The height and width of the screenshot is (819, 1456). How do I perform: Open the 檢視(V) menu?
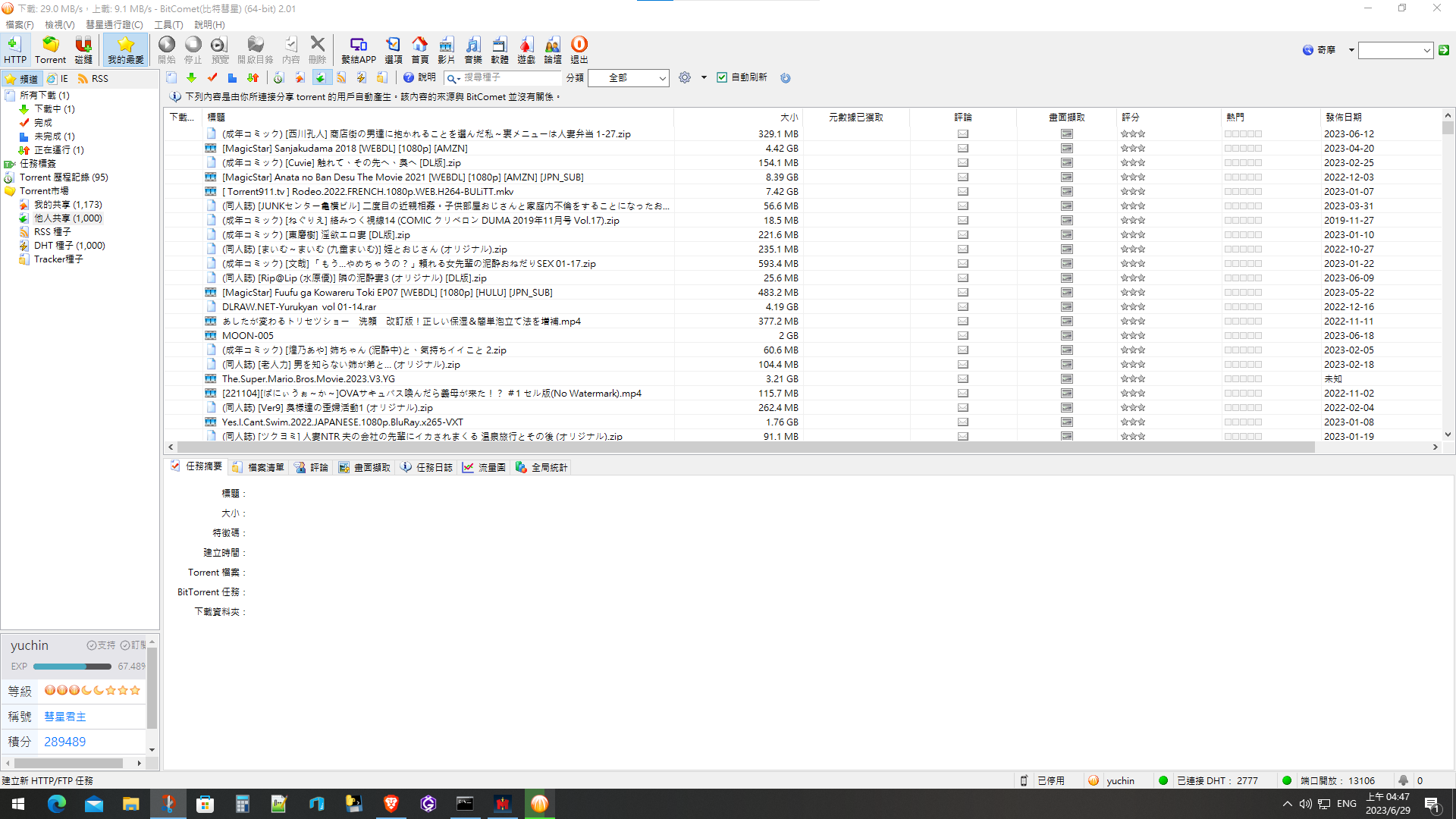tap(60, 25)
